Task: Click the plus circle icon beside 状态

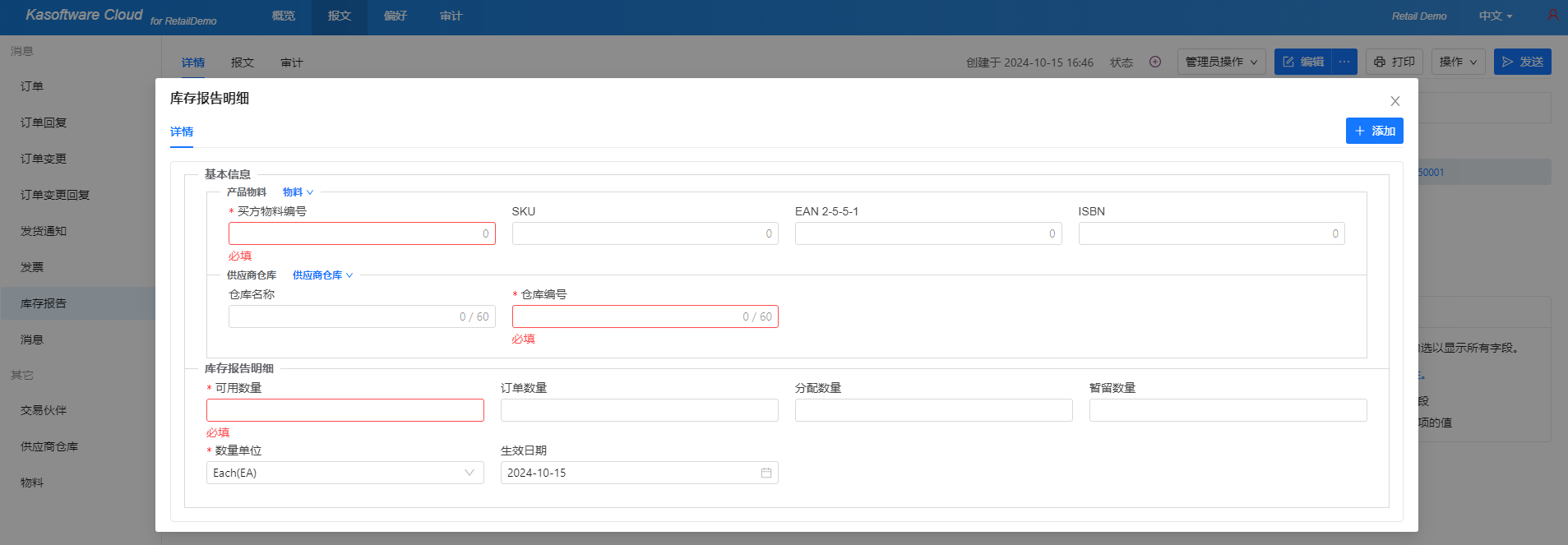Action: 1154,62
